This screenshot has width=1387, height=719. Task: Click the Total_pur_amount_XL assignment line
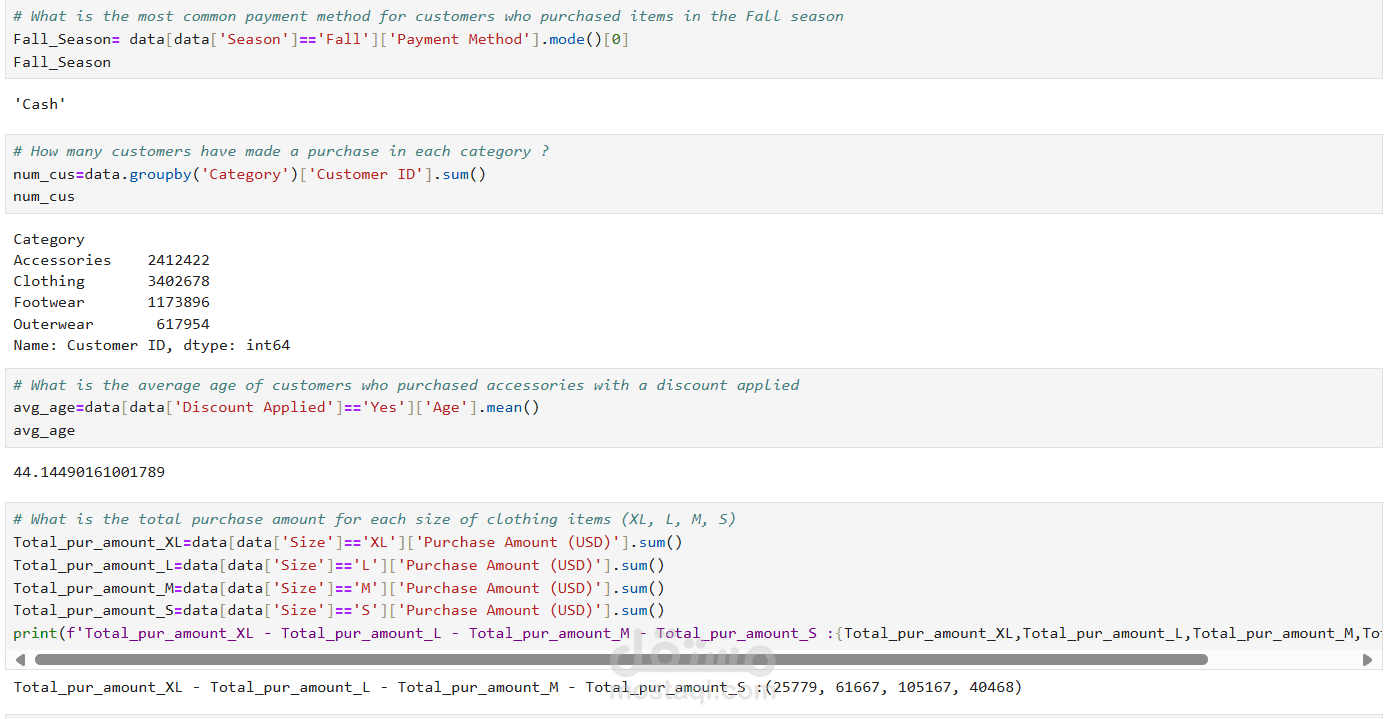tap(347, 542)
